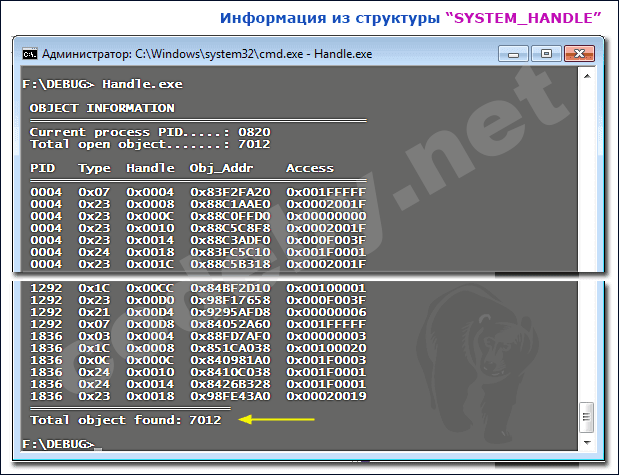The width and height of the screenshot is (619, 475).
Task: Click object address '0x98FE43A0'
Action: 231,396
